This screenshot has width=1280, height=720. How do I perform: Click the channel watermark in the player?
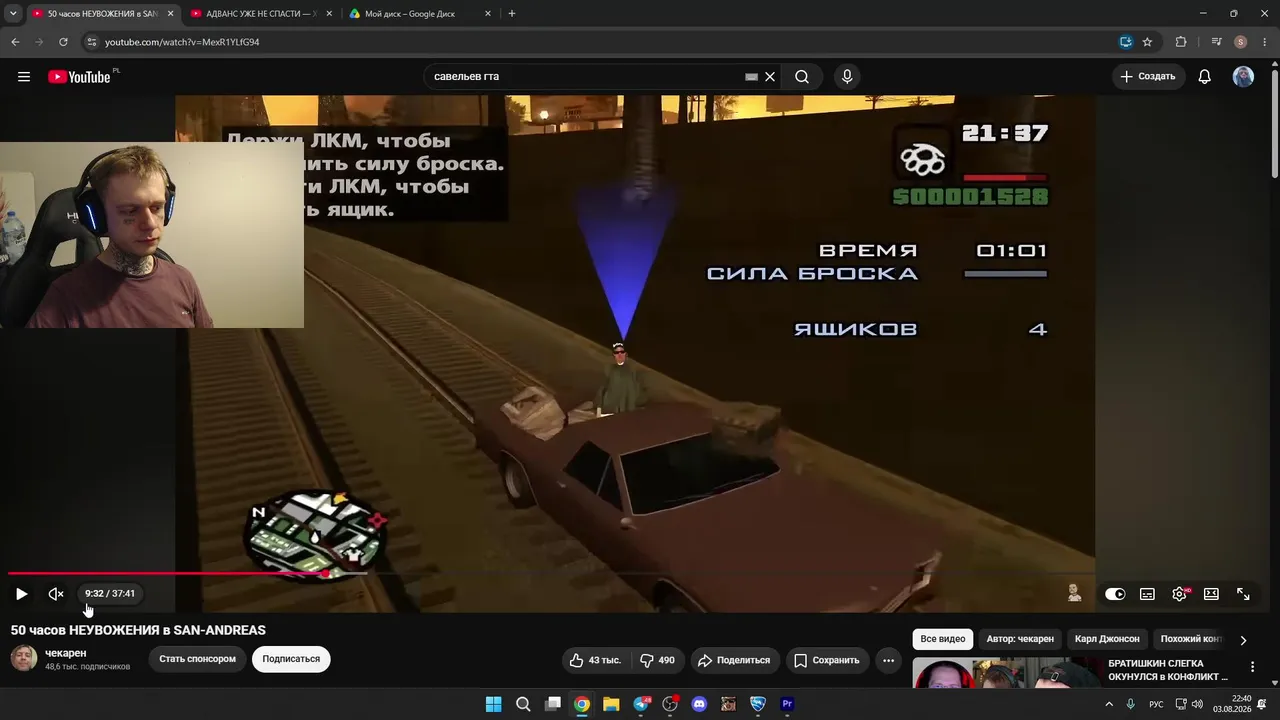click(x=1075, y=593)
